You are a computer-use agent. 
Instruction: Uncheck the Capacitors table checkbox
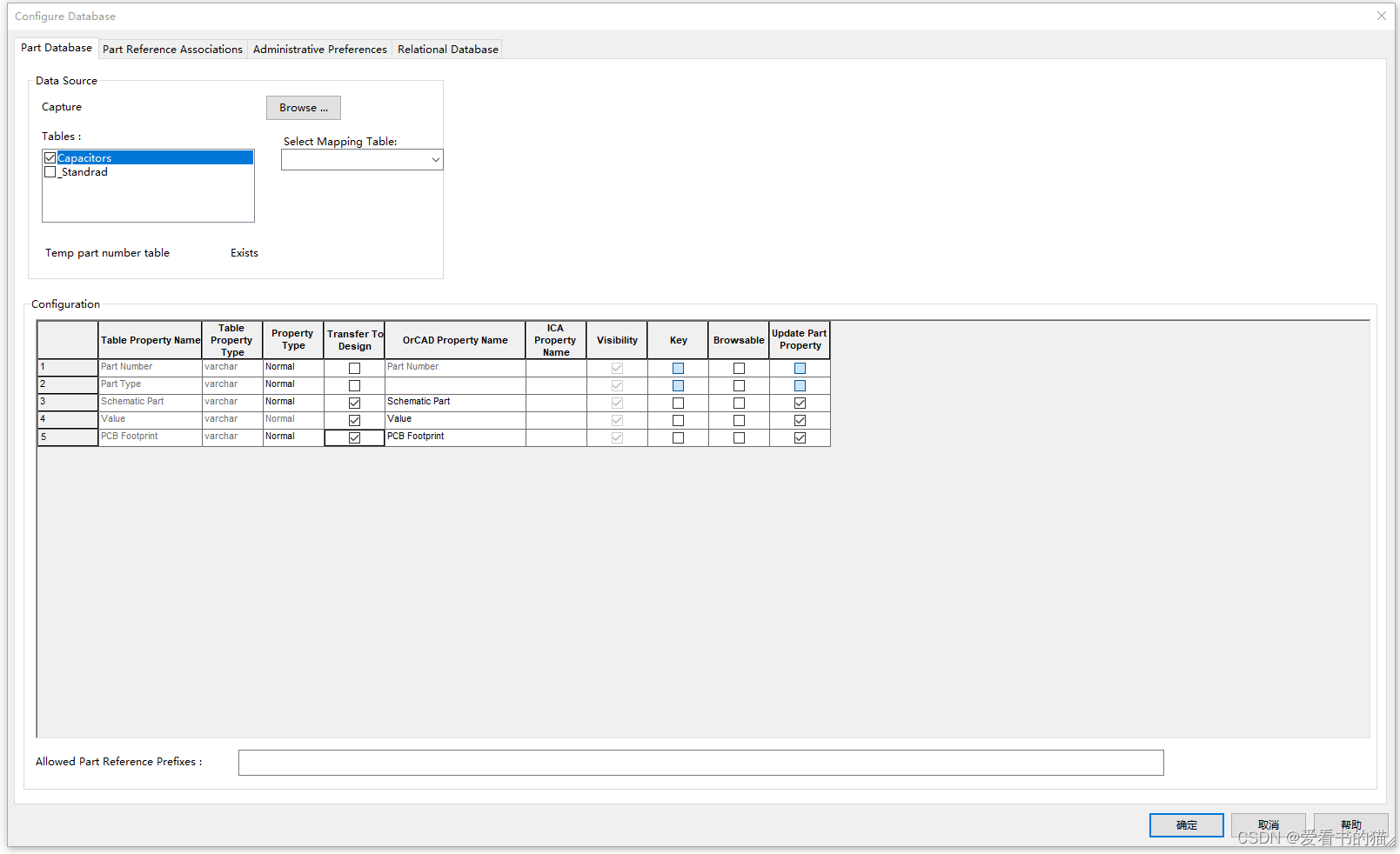coord(50,157)
